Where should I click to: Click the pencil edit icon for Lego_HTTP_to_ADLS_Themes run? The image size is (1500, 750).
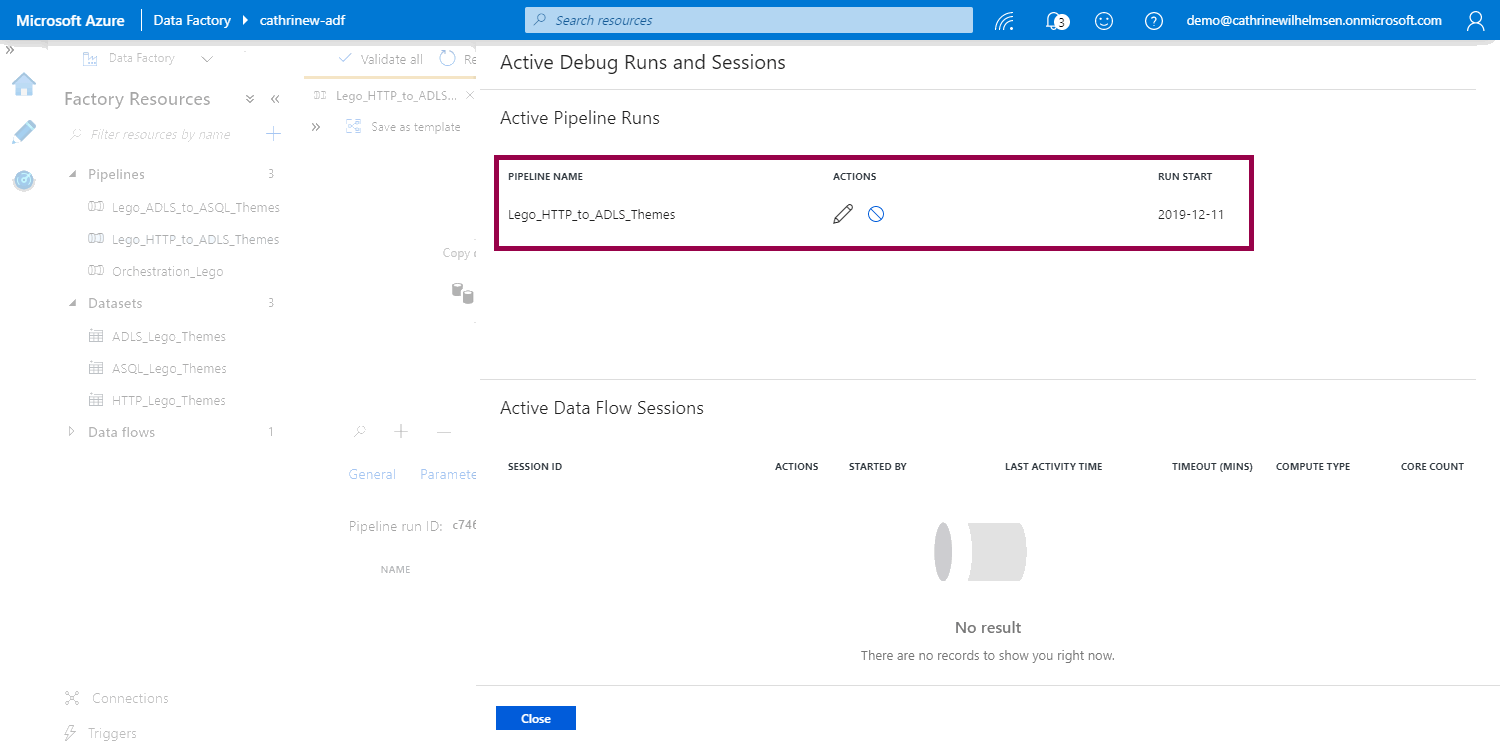click(x=843, y=214)
